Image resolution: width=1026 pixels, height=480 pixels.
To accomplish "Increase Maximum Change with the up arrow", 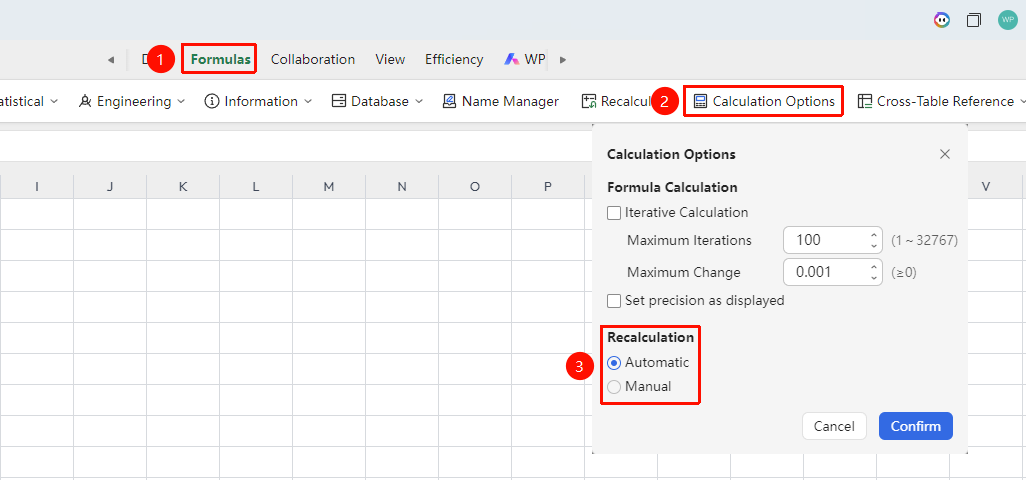I will click(x=874, y=267).
